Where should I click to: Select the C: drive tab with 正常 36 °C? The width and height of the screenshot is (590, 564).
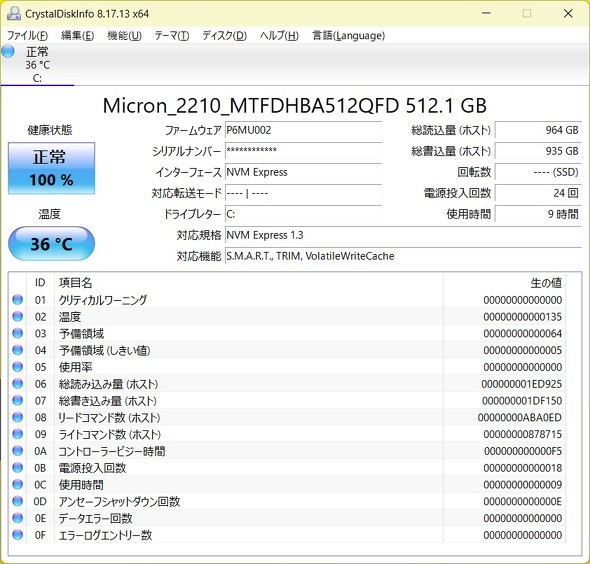point(37,64)
